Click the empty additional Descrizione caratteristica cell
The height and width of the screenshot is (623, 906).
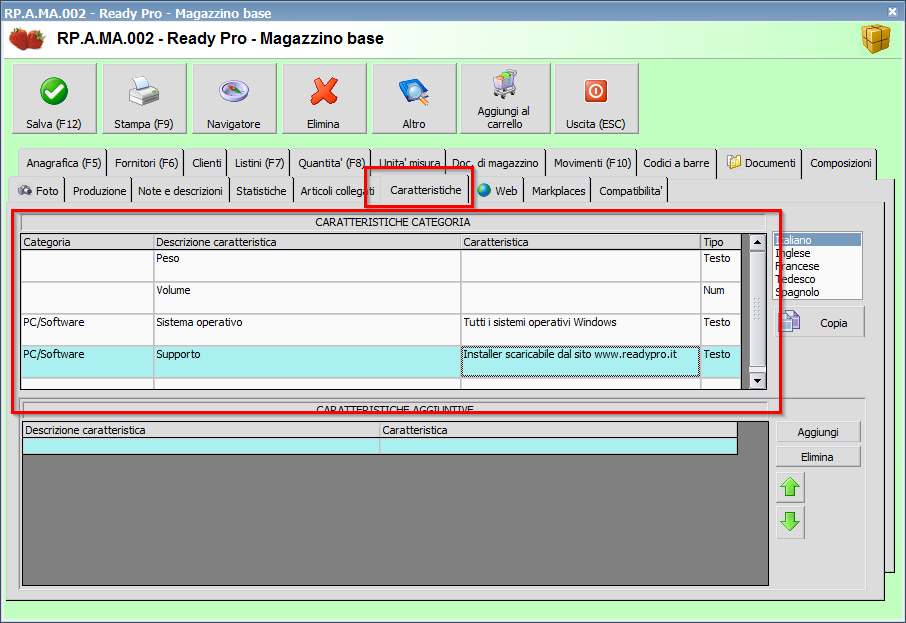coord(201,446)
